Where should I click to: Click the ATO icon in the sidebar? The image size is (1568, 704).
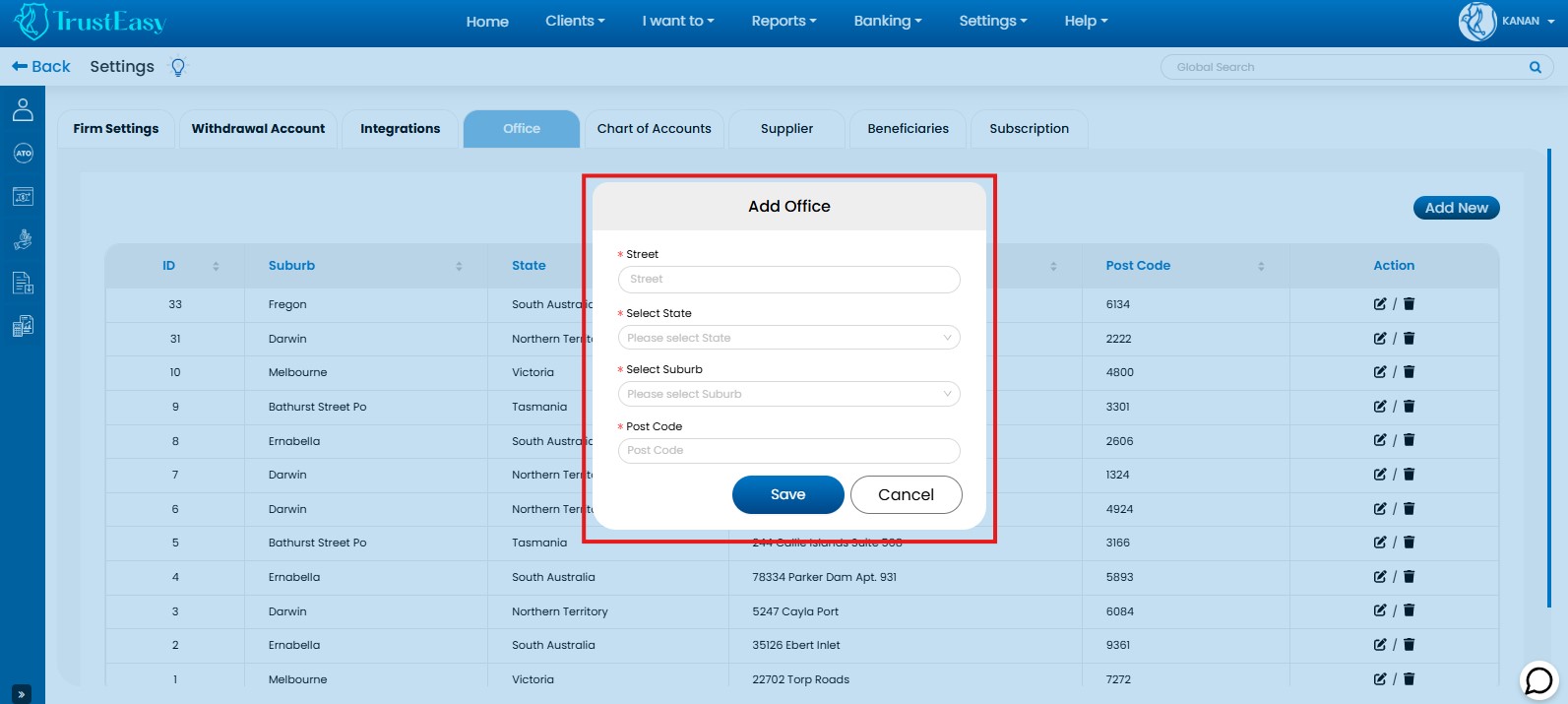tap(23, 154)
